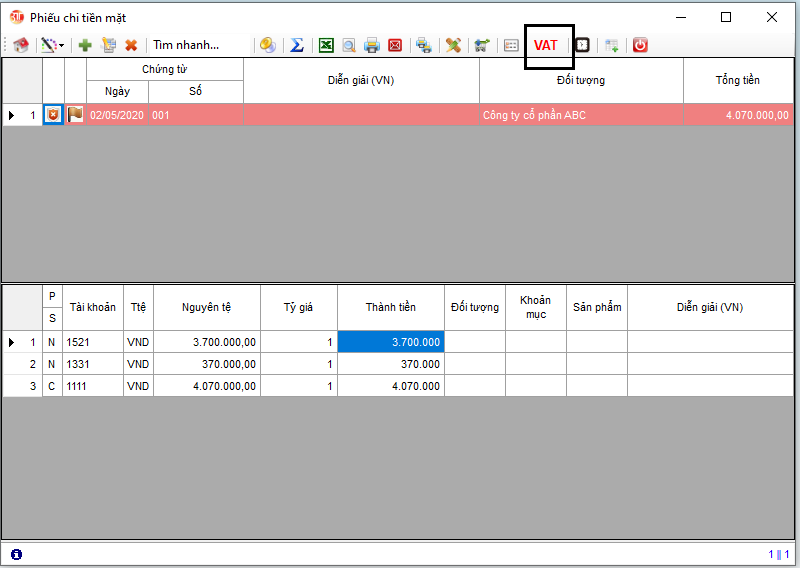Open print preview magnifier icon
The width and height of the screenshot is (800, 568).
point(349,45)
